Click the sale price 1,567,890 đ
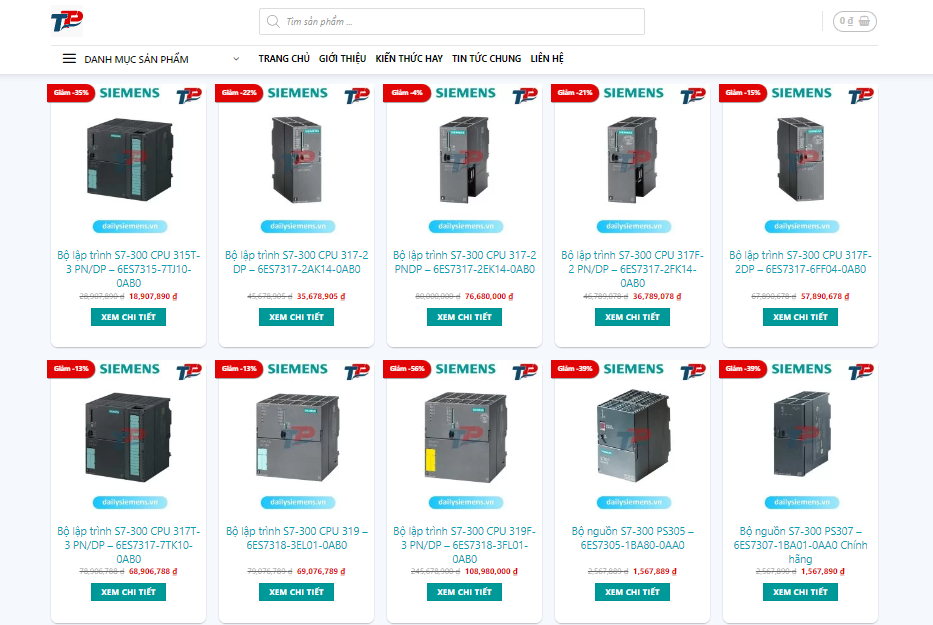This screenshot has height=625, width=933. (823, 571)
